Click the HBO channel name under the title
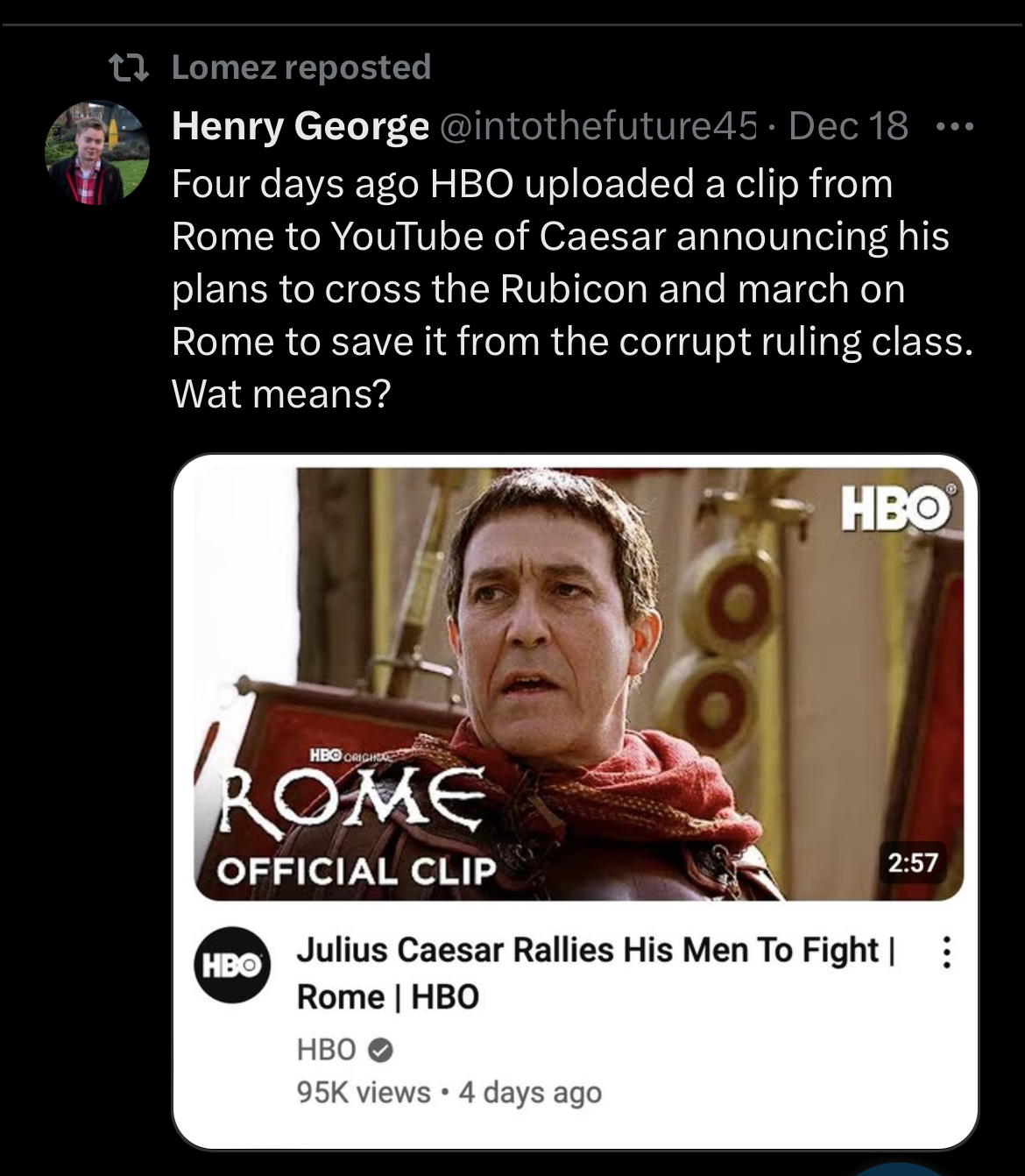Screen dimensions: 1025x1176 click(326, 1049)
